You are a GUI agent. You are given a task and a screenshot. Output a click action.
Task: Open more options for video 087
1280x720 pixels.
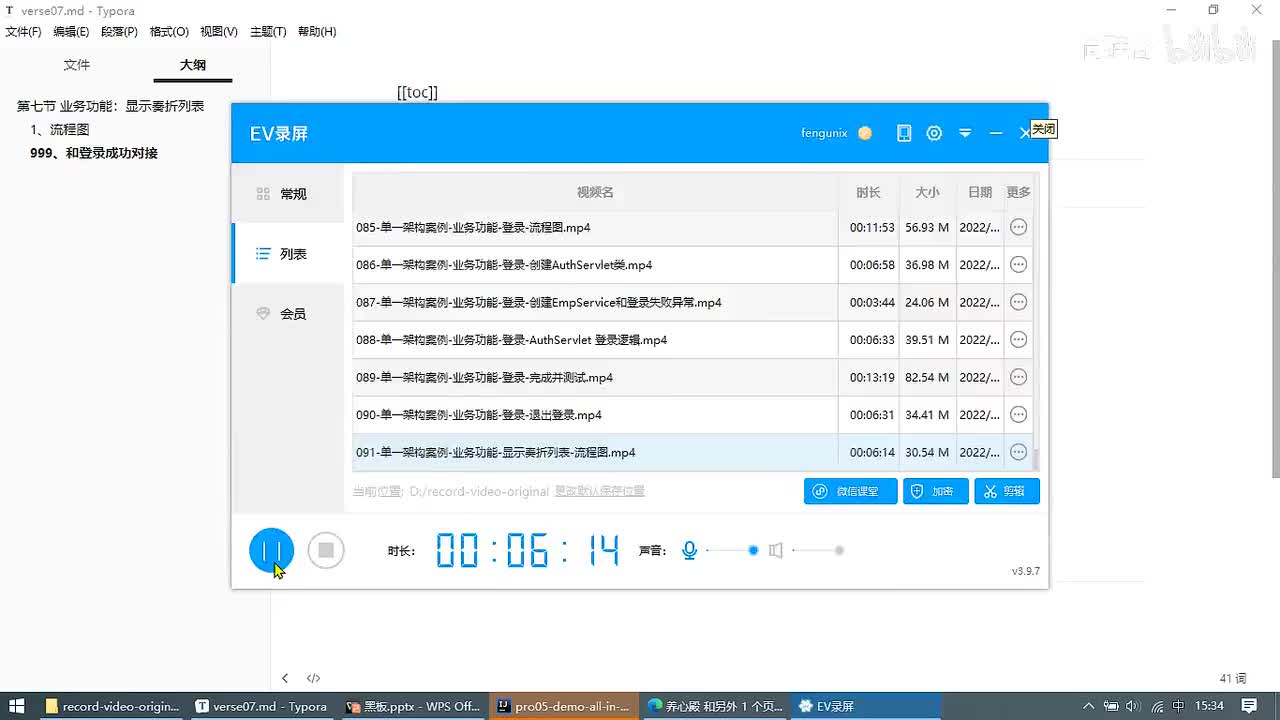[1018, 302]
